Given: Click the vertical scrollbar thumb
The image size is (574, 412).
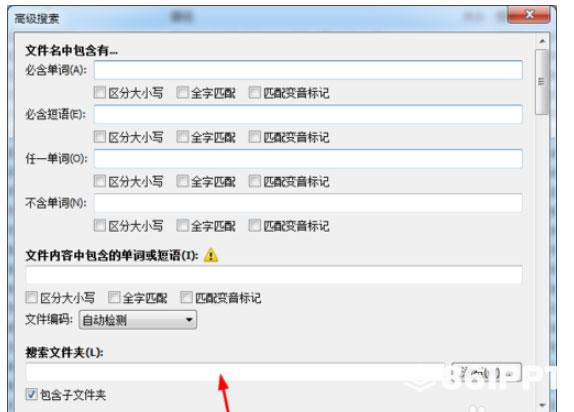Looking at the screenshot, I should [x=542, y=82].
